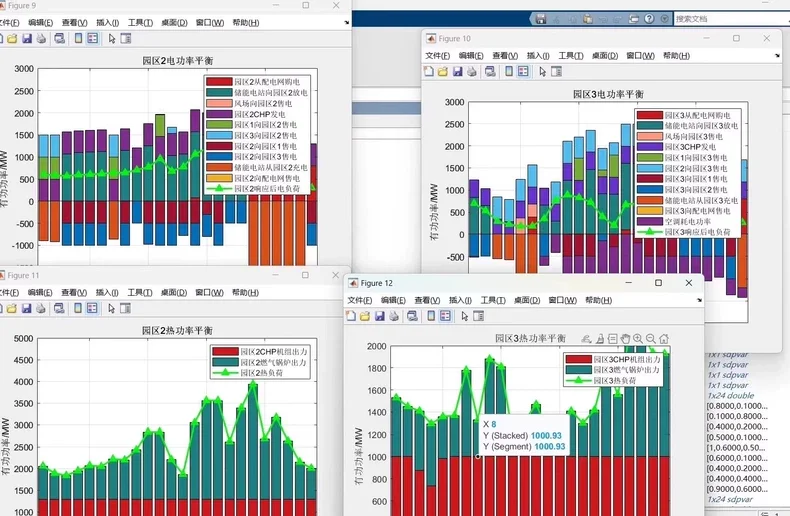Click the switch windows icon in MATLAB toolbar
This screenshot has width=790, height=516.
point(634,19)
